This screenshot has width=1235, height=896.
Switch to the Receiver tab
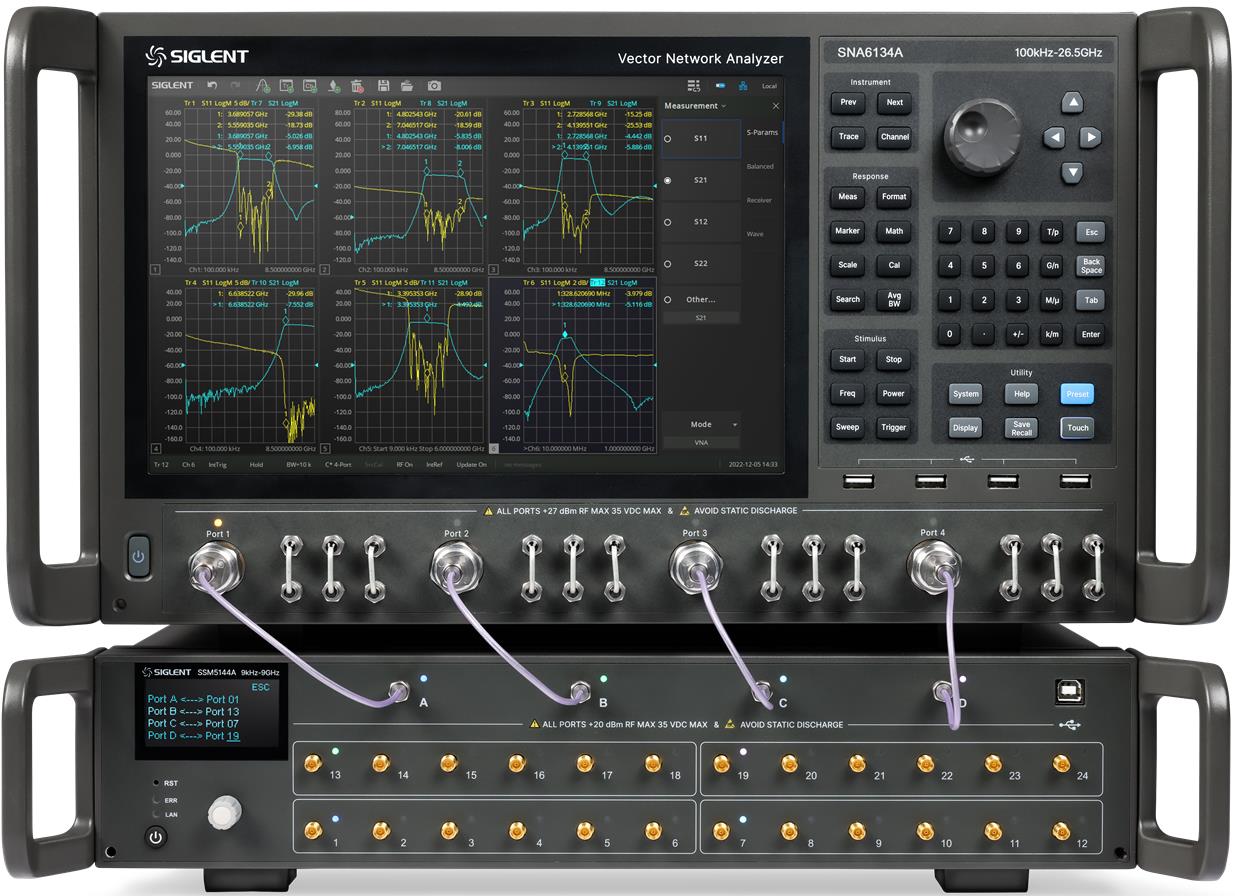point(760,200)
